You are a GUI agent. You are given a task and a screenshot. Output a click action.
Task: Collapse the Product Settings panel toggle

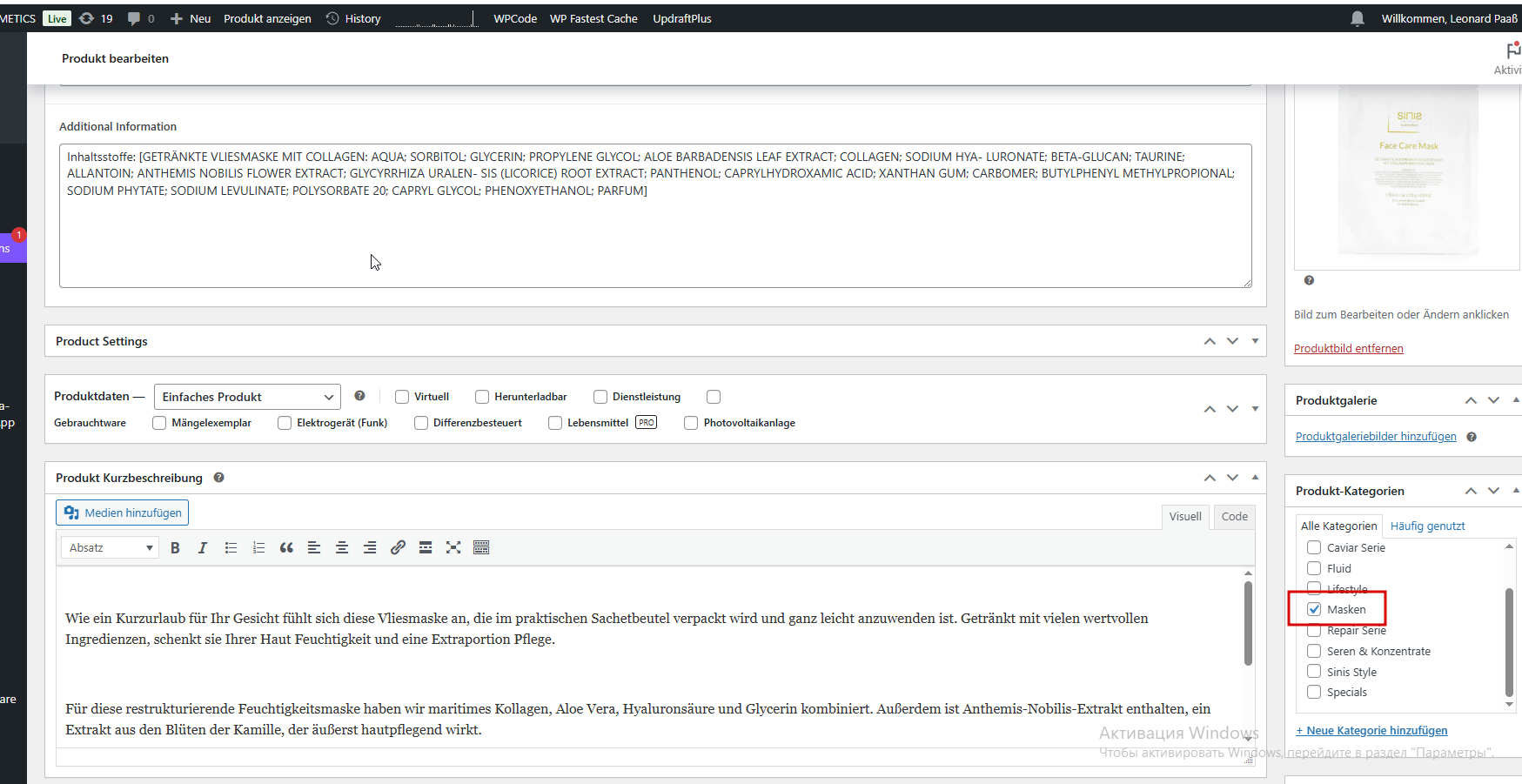pyautogui.click(x=1255, y=341)
